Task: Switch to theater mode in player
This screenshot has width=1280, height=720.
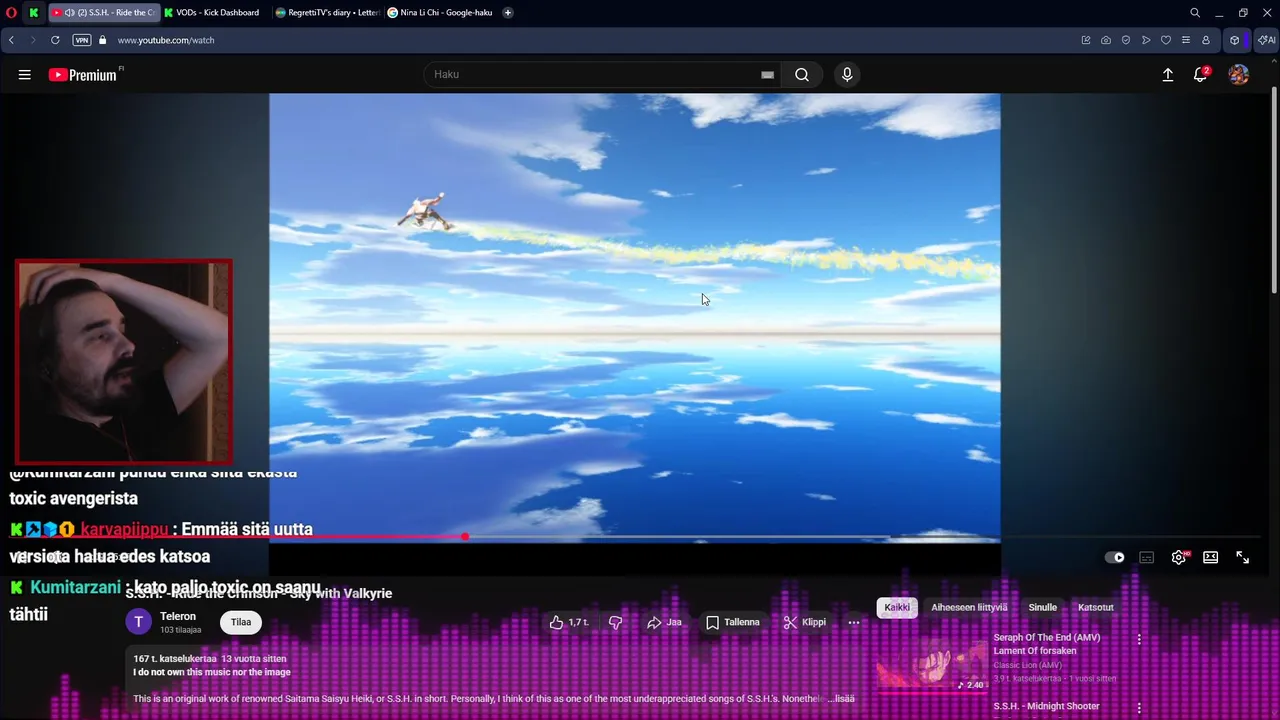Action: [1211, 558]
